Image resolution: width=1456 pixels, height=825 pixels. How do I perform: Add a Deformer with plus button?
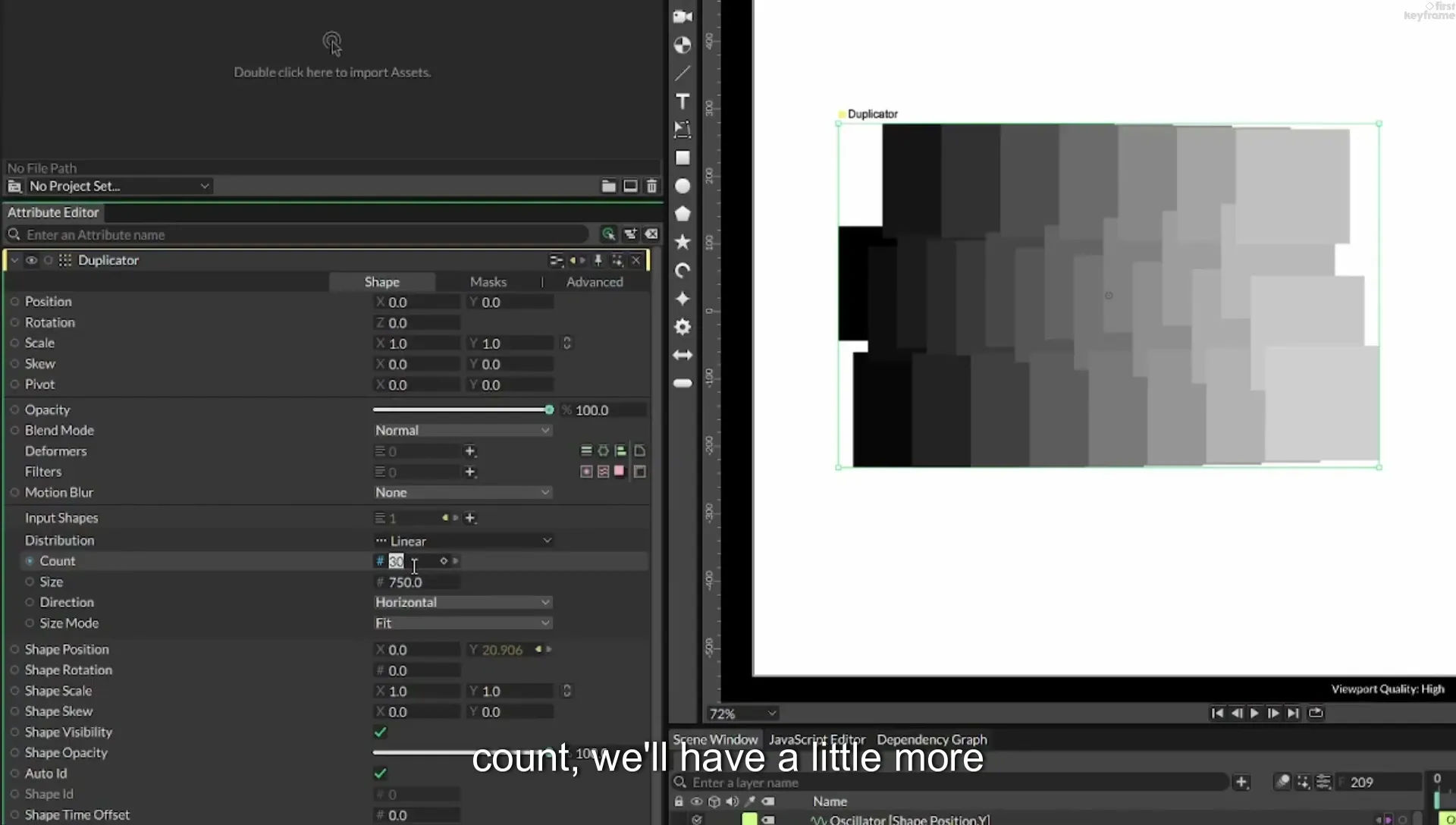[470, 451]
